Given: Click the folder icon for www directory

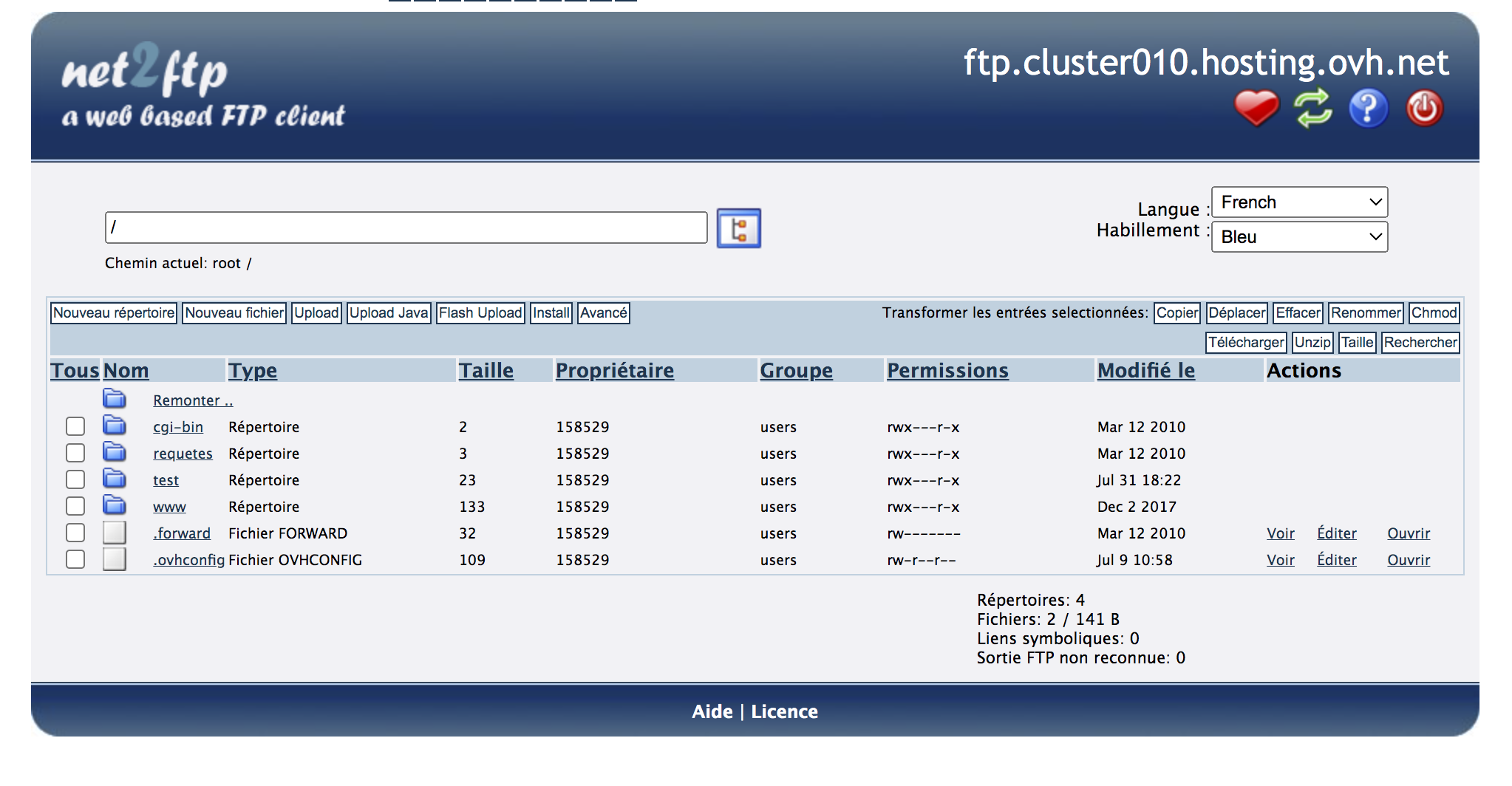Looking at the screenshot, I should (115, 505).
